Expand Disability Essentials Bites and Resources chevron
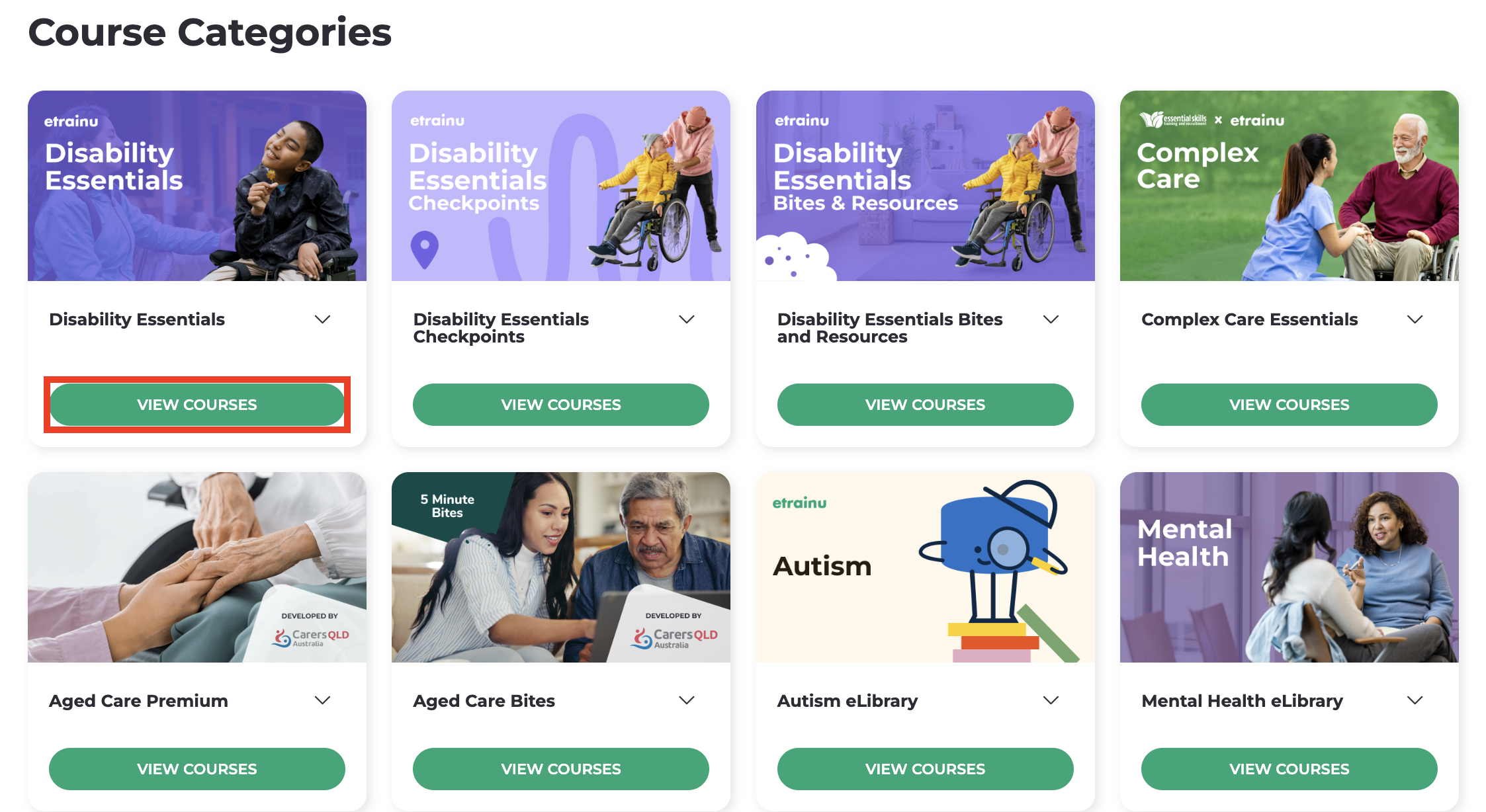This screenshot has width=1486, height=812. pyautogui.click(x=1051, y=319)
